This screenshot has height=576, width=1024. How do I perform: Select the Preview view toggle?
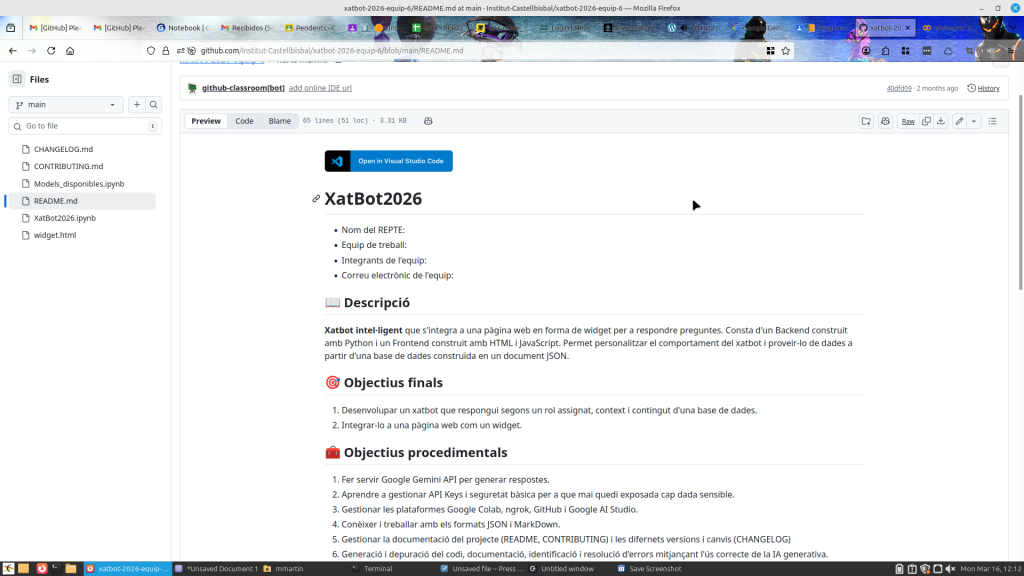[206, 121]
